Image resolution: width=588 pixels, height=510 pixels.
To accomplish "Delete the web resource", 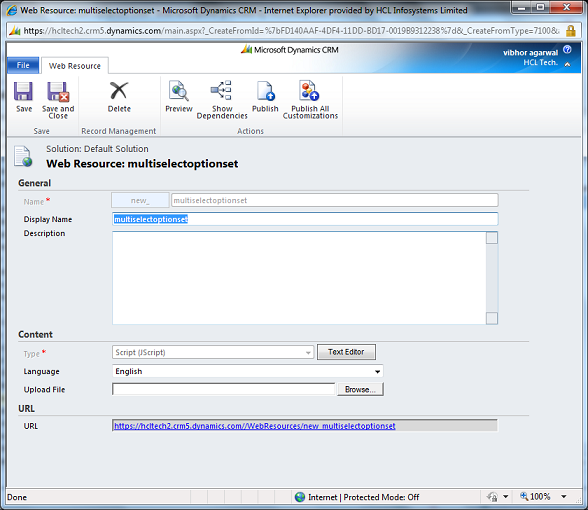I will [x=119, y=97].
